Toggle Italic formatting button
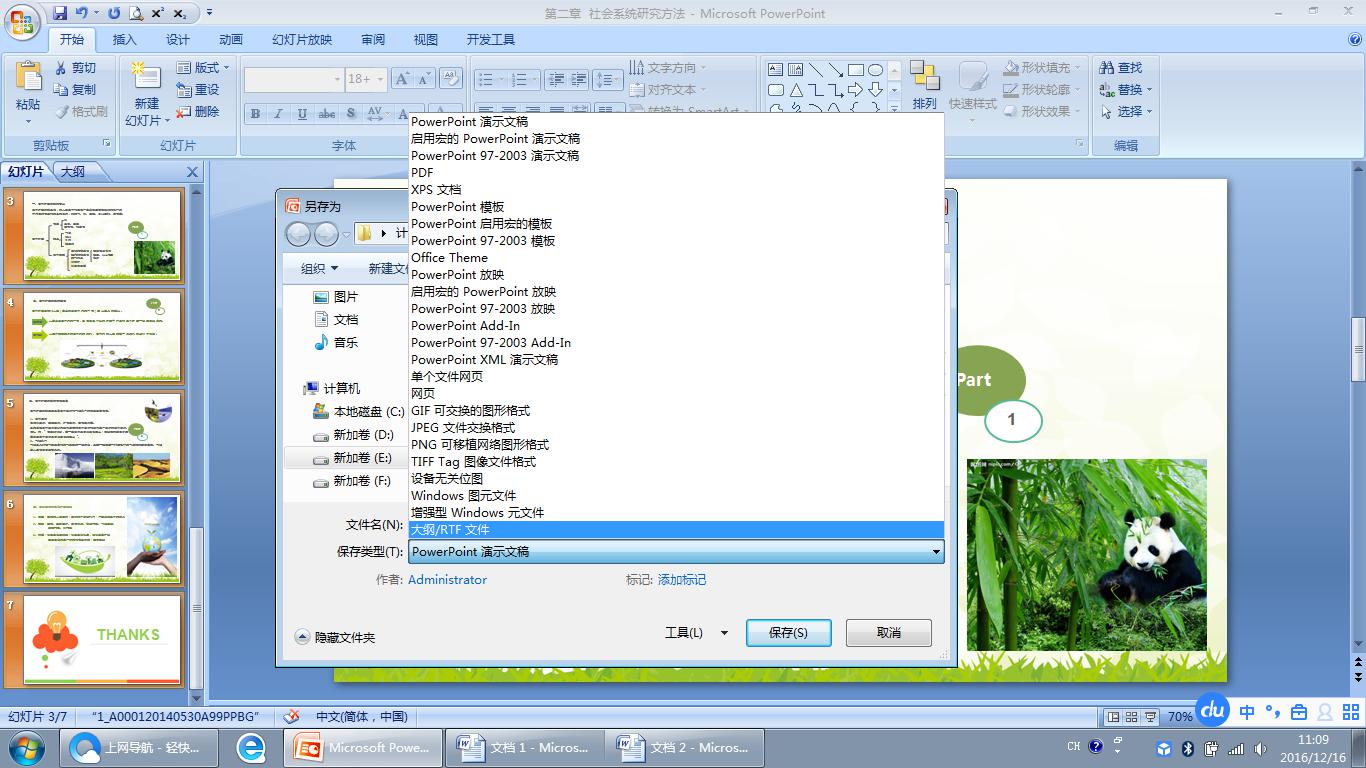This screenshot has width=1366, height=768. pos(279,113)
